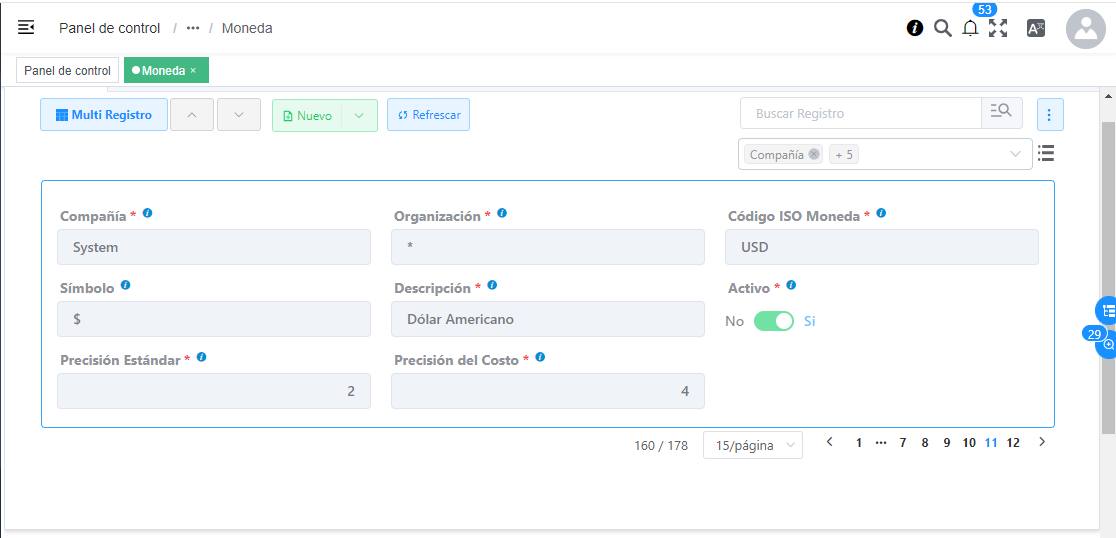Open the black info icon in header

point(915,28)
